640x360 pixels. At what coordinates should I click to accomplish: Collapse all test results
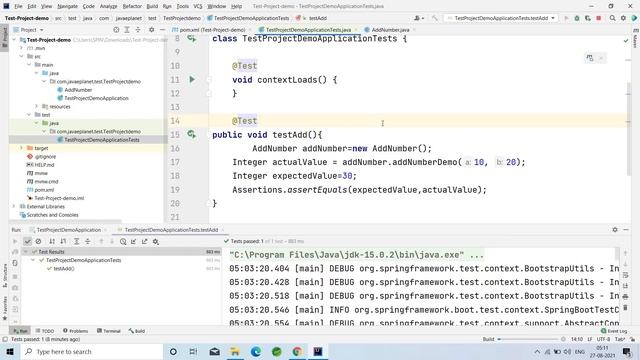click(x=87, y=242)
